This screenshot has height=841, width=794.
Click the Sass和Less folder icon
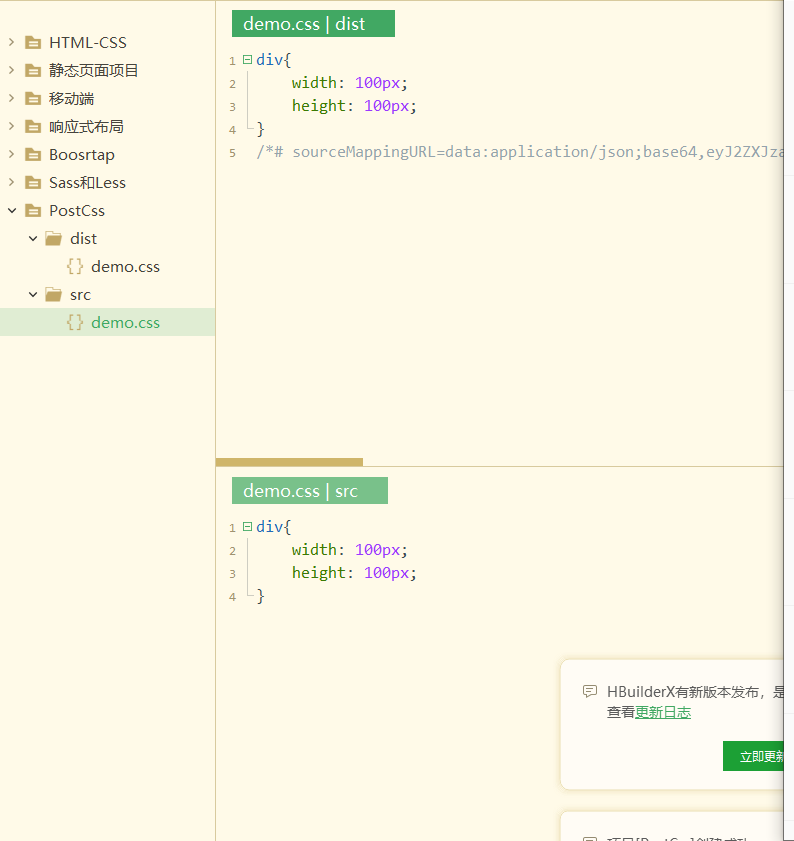(33, 182)
